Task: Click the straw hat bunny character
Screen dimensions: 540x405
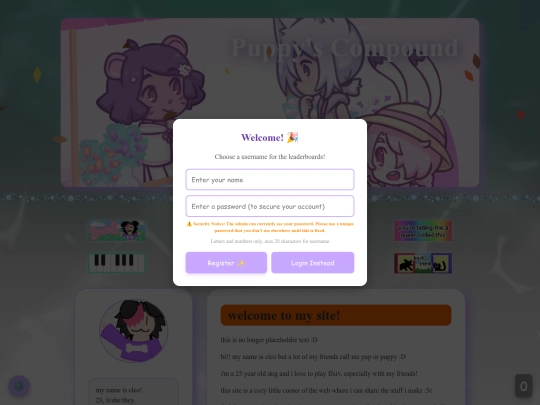Action: tap(410, 145)
